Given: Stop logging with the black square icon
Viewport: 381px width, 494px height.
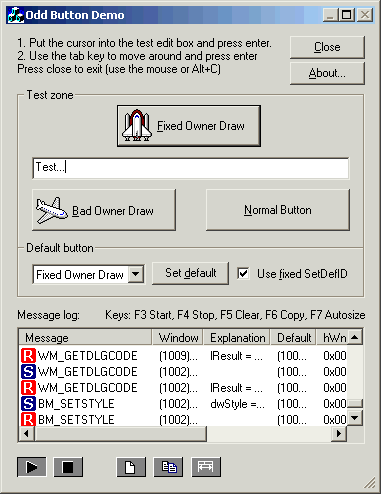Looking at the screenshot, I should coord(68,467).
